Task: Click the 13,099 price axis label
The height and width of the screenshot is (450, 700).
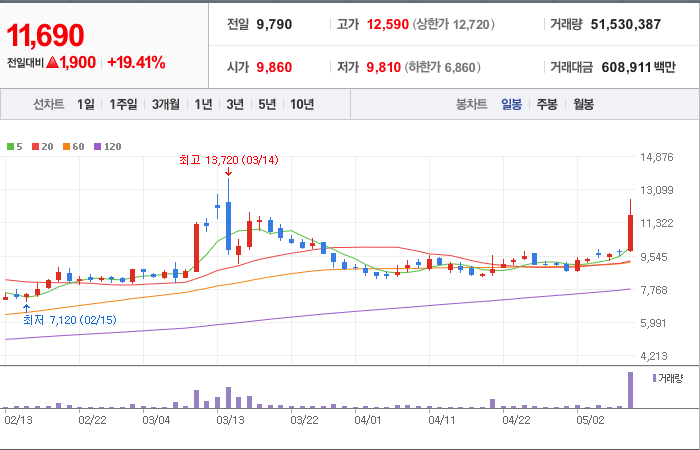Action: 656,190
